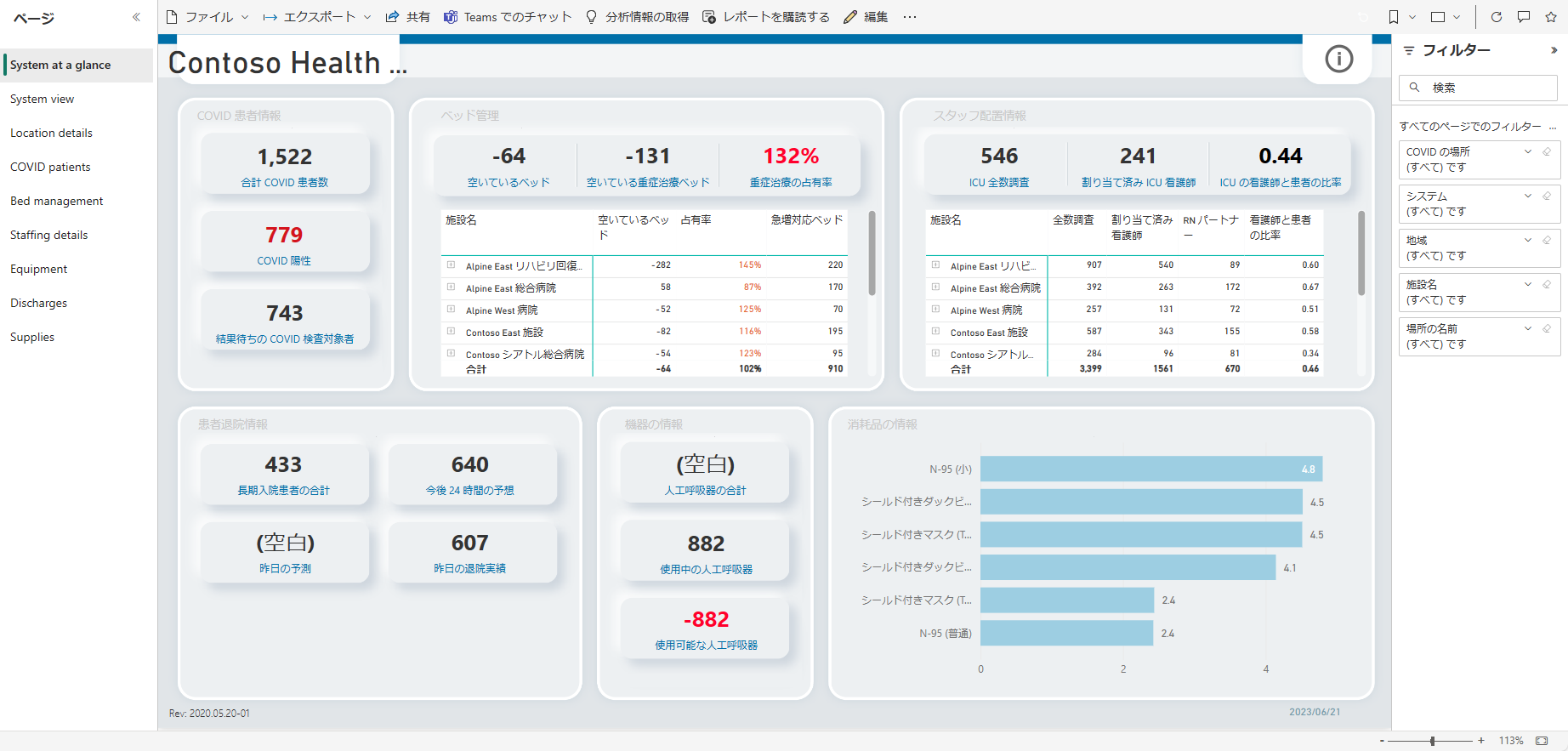Select the Supplies page
Image resolution: width=1568 pixels, height=751 pixels.
click(x=77, y=337)
